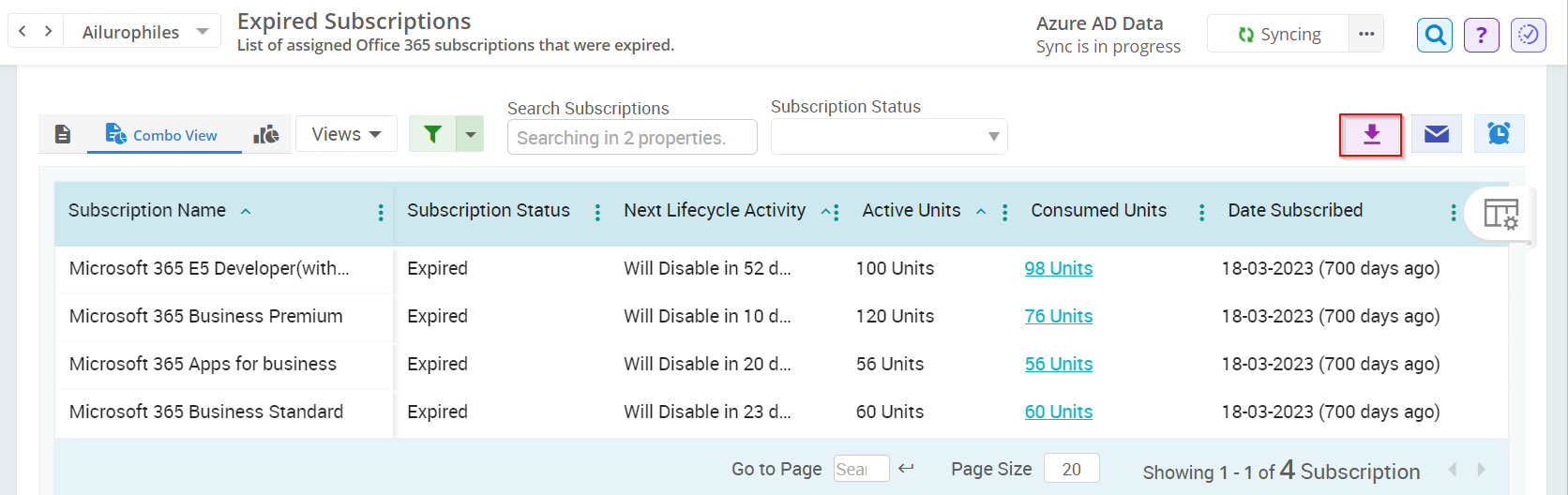Edit the Page Size field showing 20
Viewport: 1568px width, 495px height.
(x=1072, y=469)
